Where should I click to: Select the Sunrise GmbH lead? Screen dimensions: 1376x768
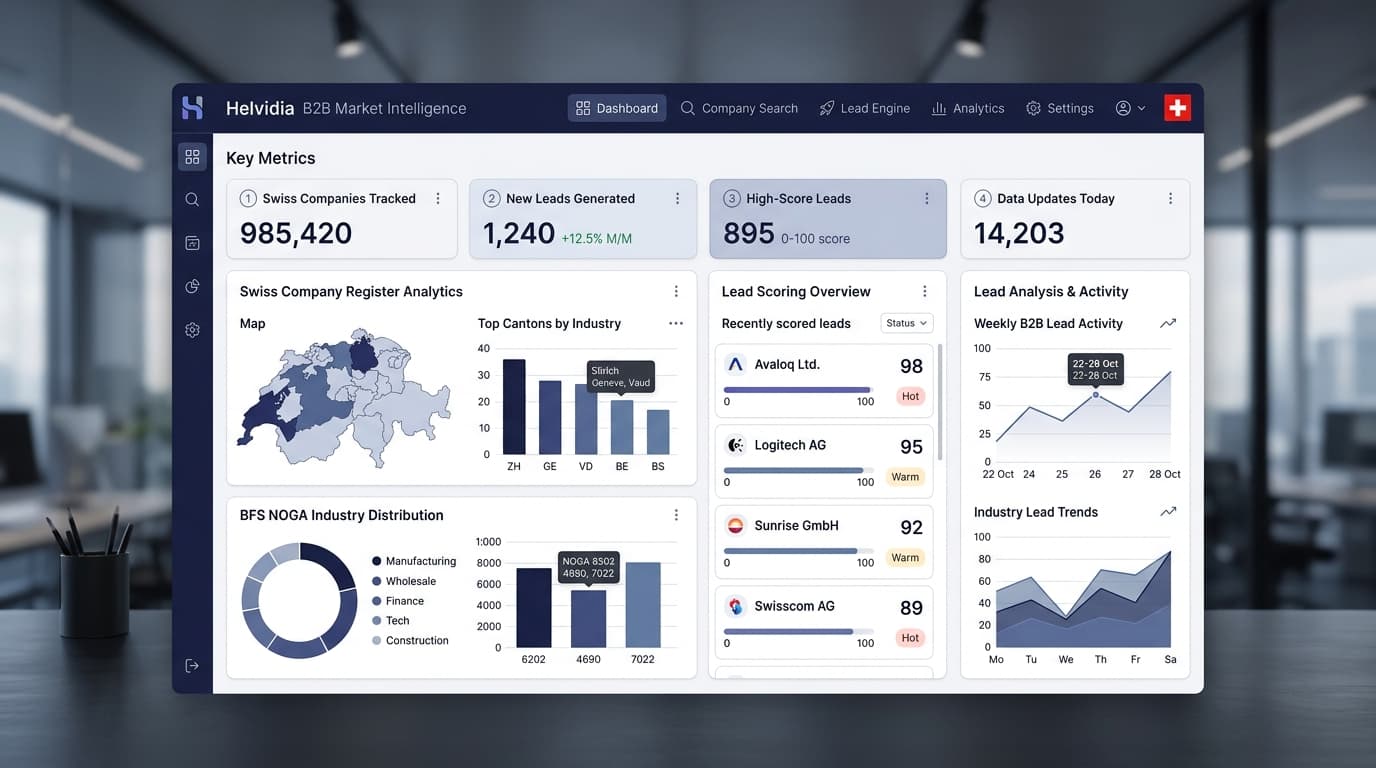pyautogui.click(x=824, y=542)
